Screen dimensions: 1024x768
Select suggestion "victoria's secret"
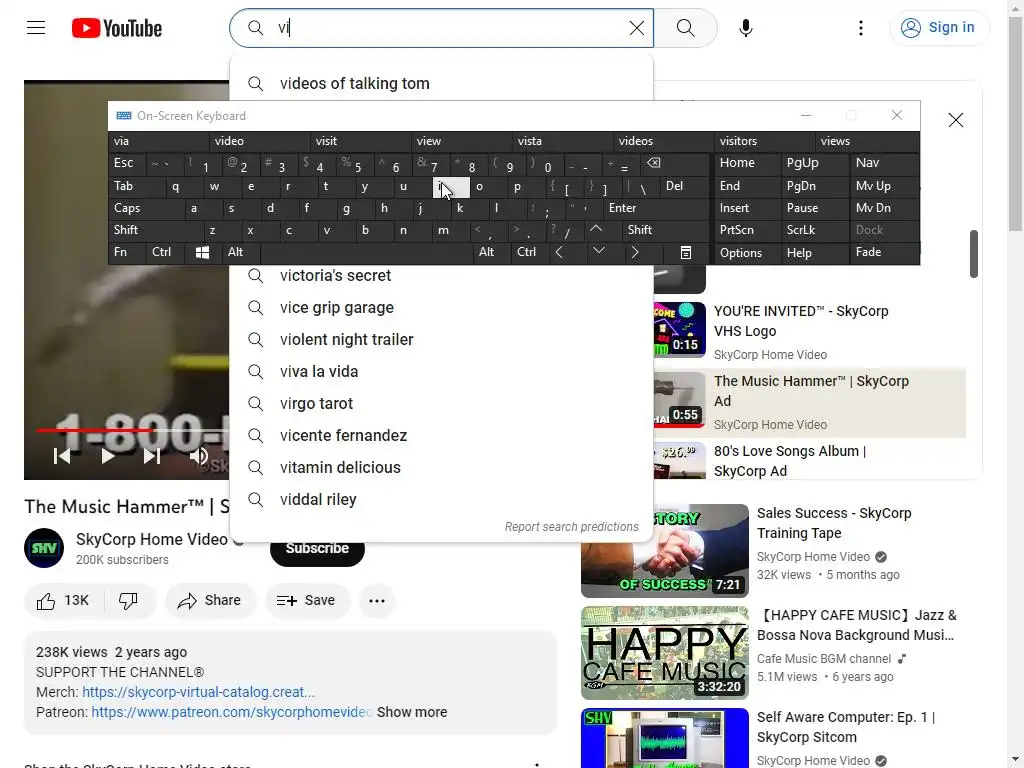[441, 276]
